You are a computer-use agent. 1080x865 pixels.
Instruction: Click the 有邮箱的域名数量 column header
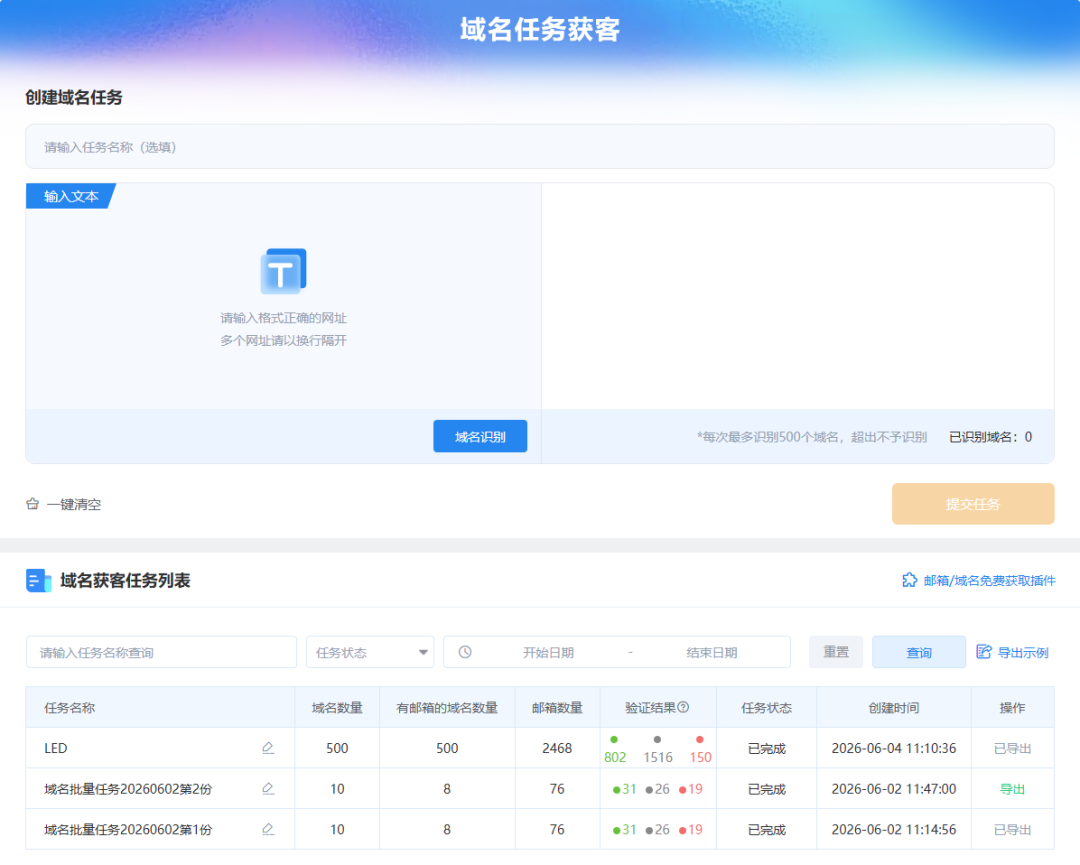coord(447,707)
